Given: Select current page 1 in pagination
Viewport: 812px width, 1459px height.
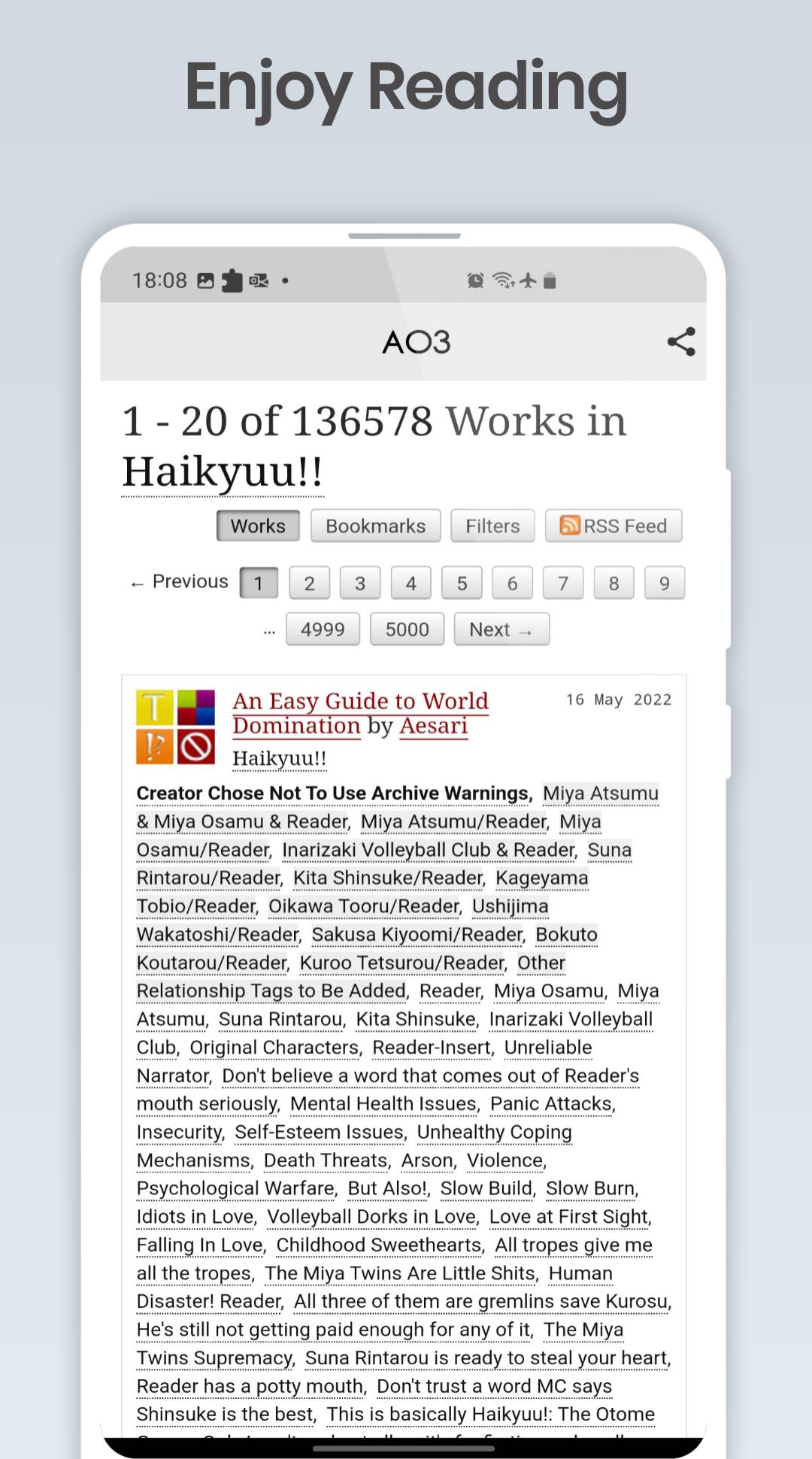Looking at the screenshot, I should tap(259, 583).
